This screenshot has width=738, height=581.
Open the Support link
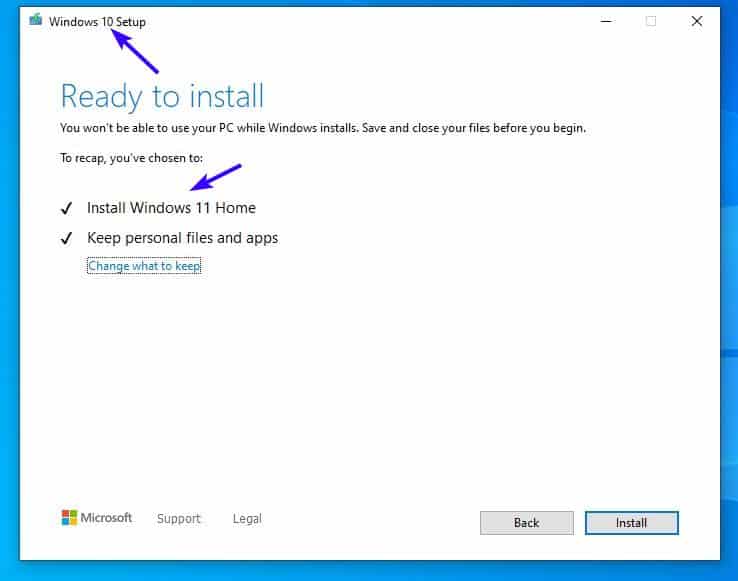pyautogui.click(x=178, y=518)
